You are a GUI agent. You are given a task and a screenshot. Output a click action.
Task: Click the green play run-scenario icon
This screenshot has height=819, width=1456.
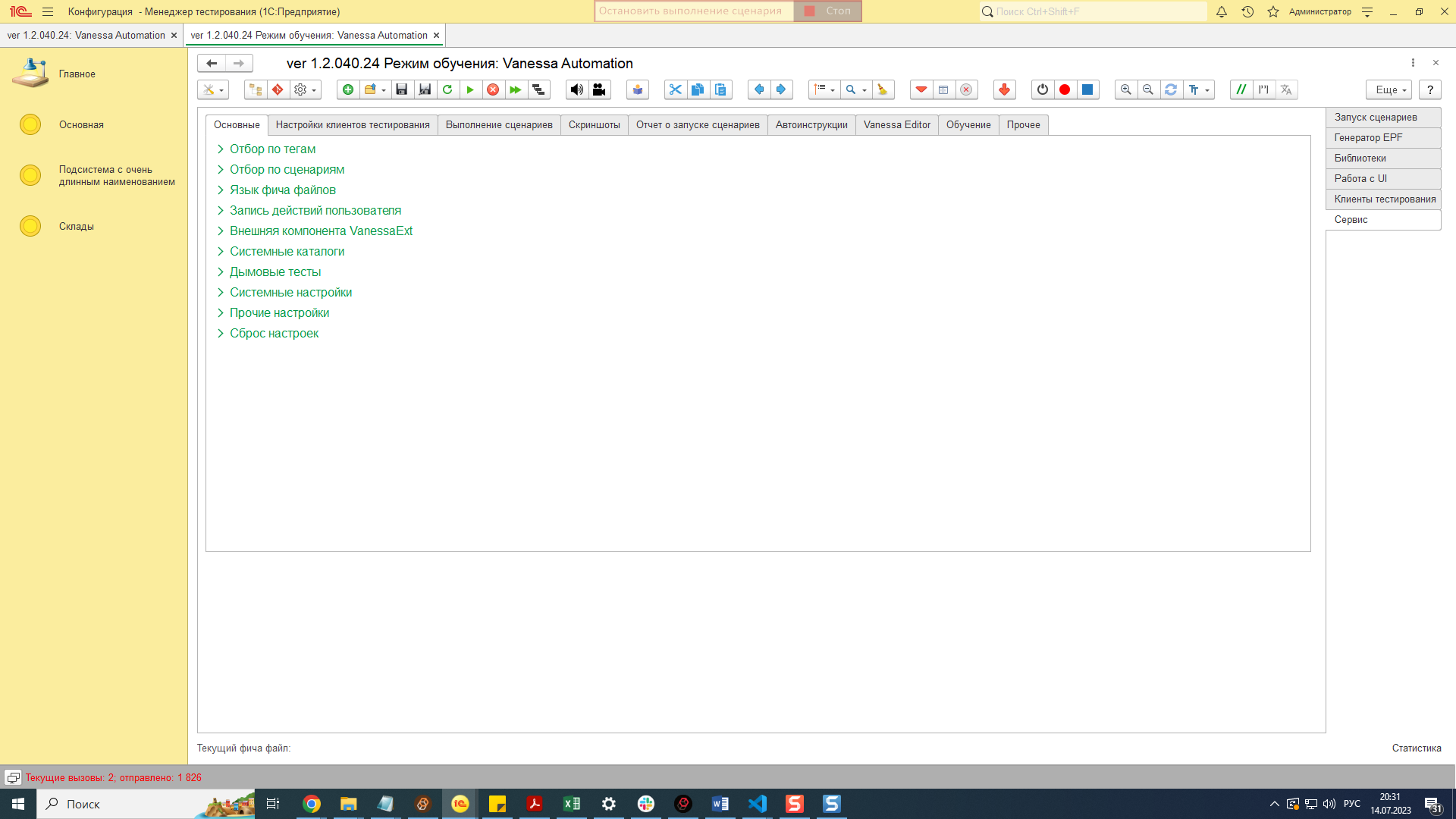pyautogui.click(x=470, y=89)
